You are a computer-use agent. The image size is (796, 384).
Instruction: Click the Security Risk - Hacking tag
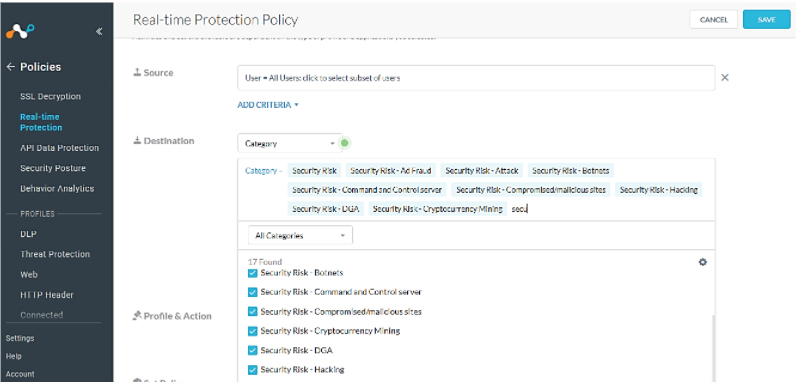coord(659,190)
